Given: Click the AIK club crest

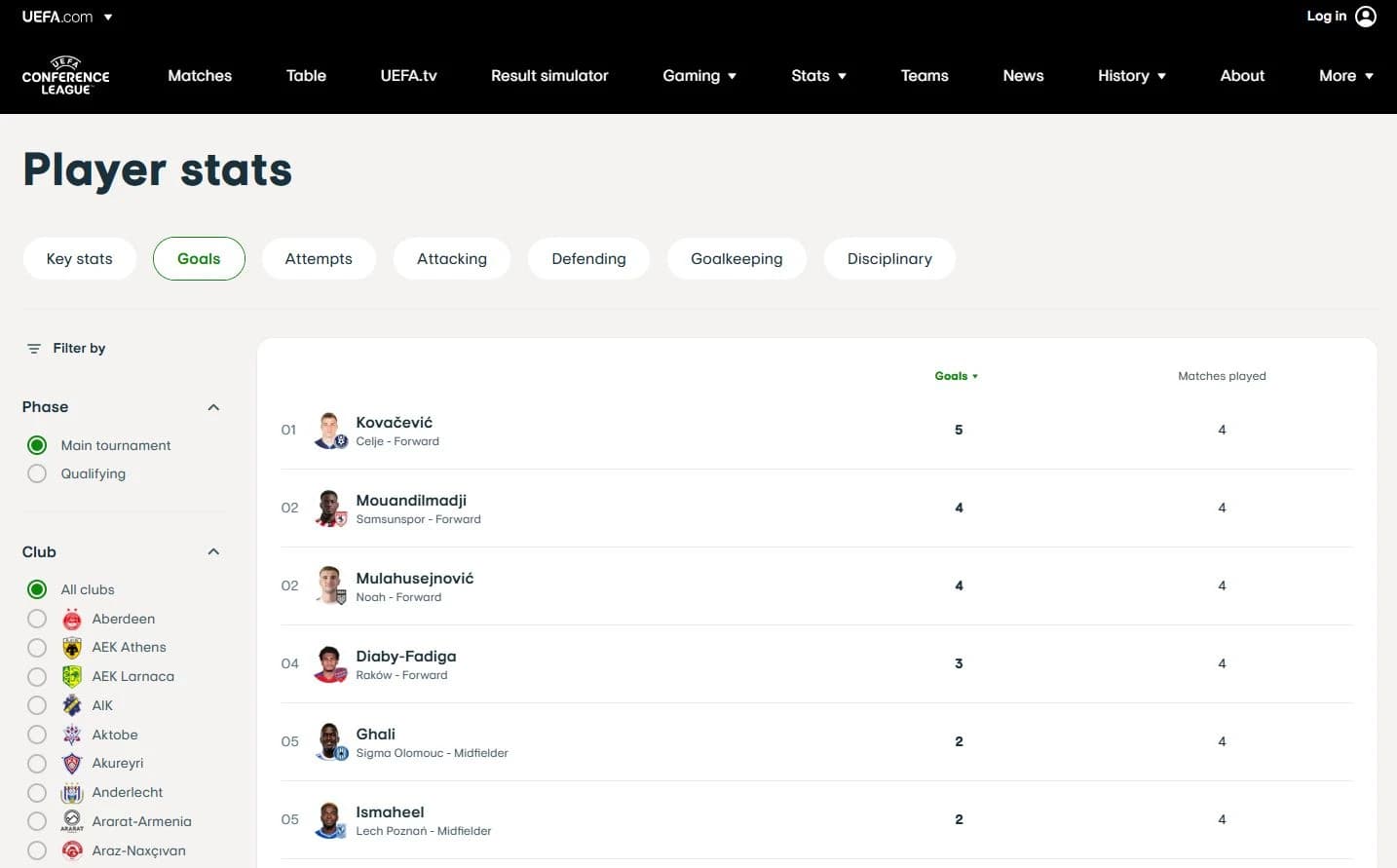Looking at the screenshot, I should tap(72, 705).
